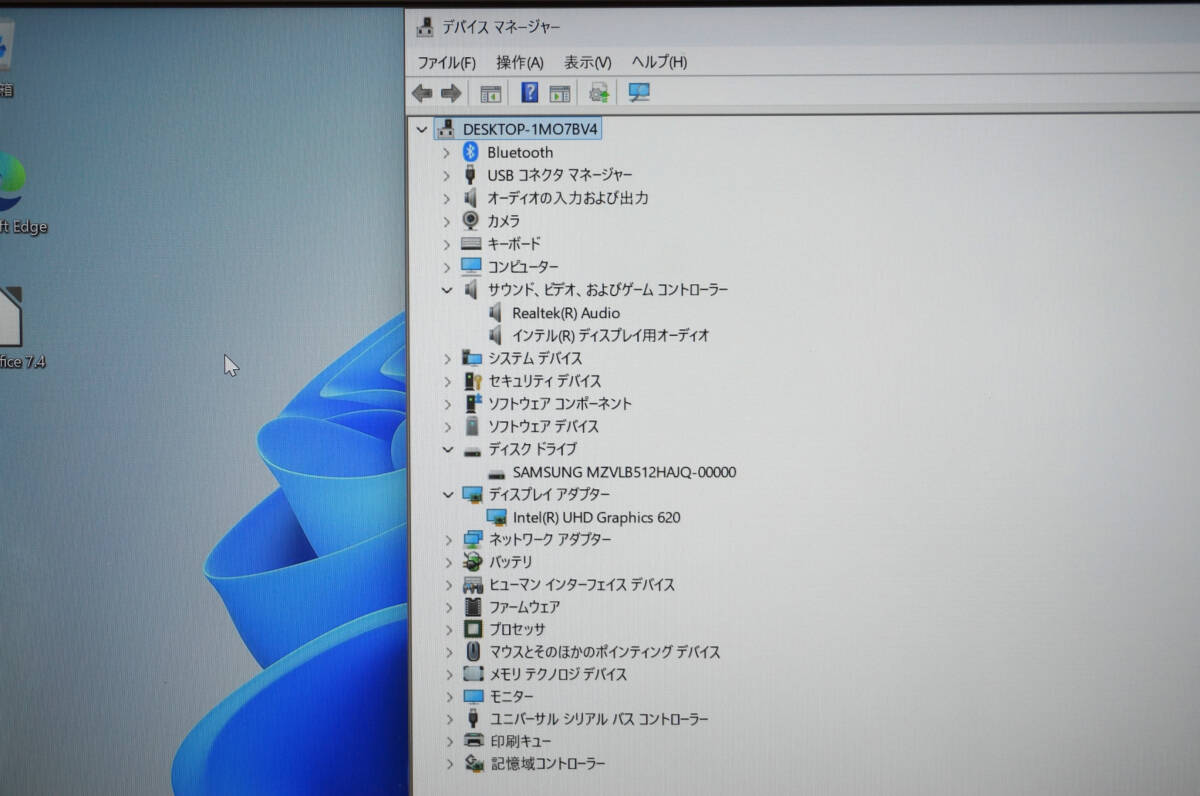Expand the Bluetooth category chevron
The image size is (1200, 796).
tap(447, 153)
